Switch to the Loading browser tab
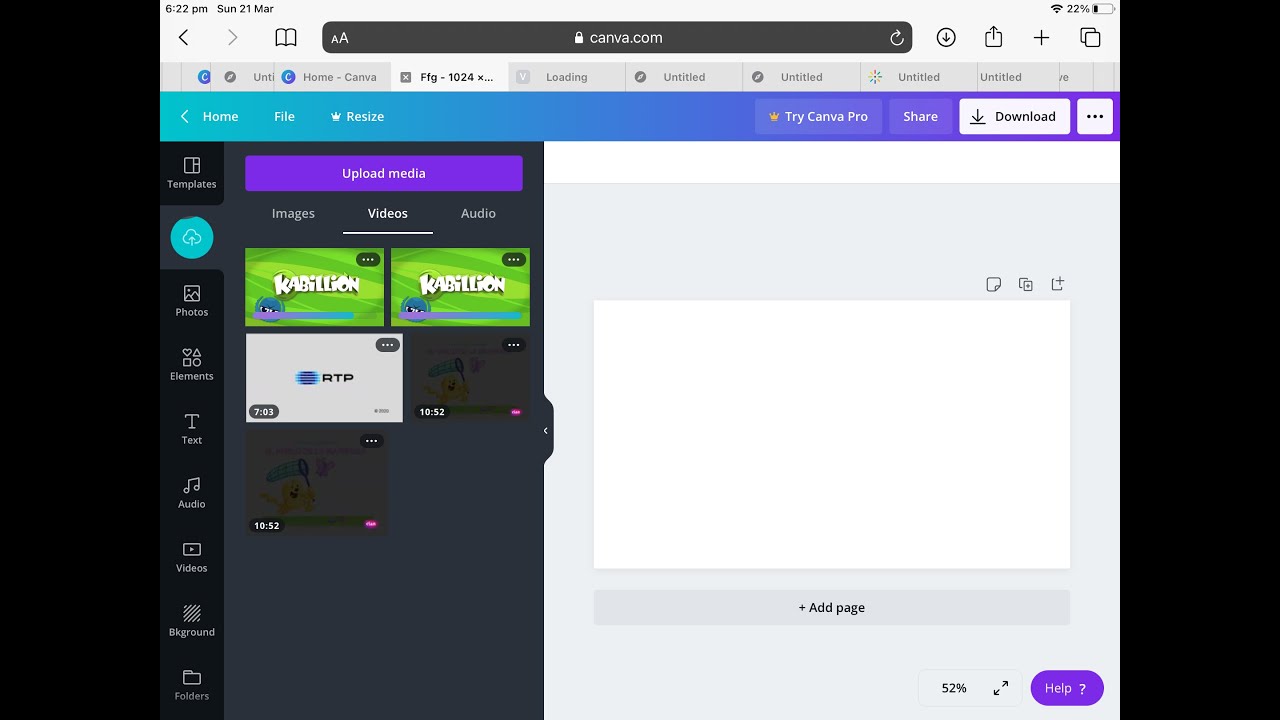This screenshot has width=1280, height=720. (566, 77)
